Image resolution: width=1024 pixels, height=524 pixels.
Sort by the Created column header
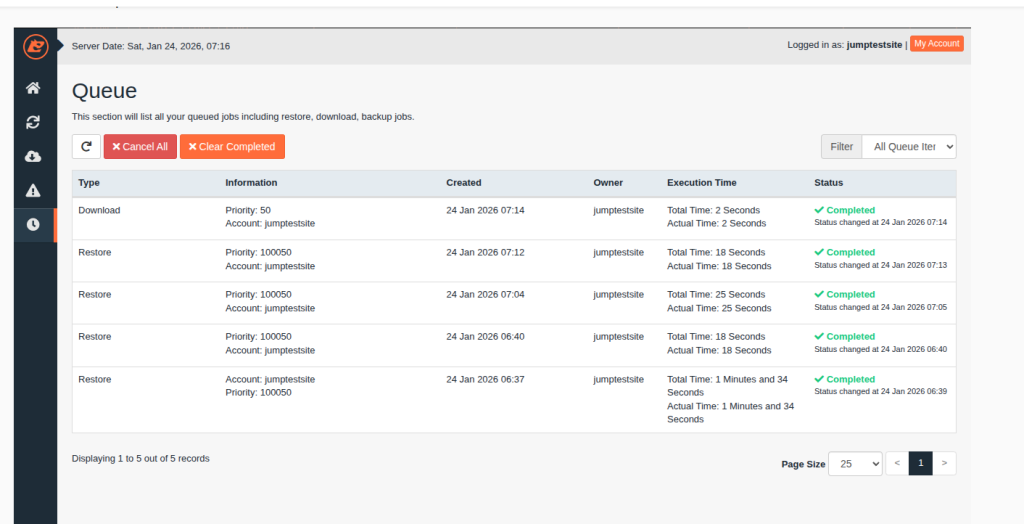(464, 183)
